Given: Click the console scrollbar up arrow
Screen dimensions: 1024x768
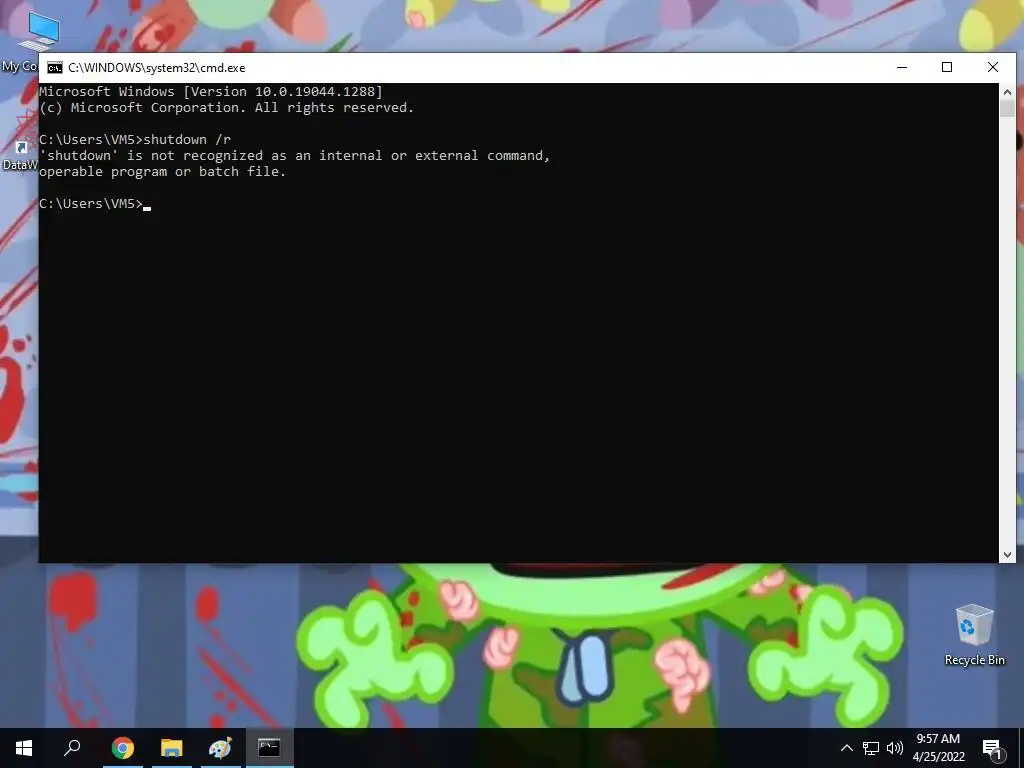Looking at the screenshot, I should click(x=1007, y=92).
